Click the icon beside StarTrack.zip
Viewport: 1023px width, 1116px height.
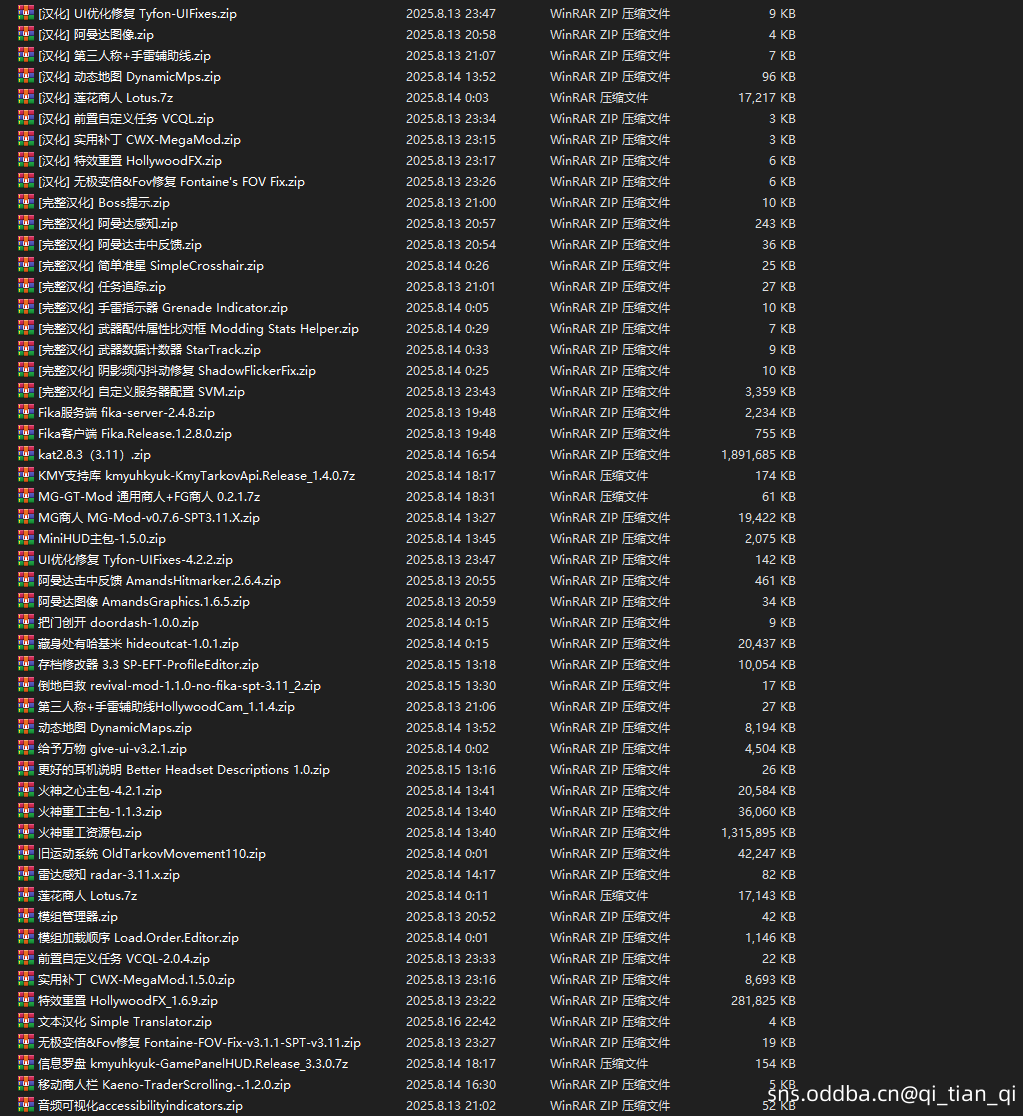26,349
